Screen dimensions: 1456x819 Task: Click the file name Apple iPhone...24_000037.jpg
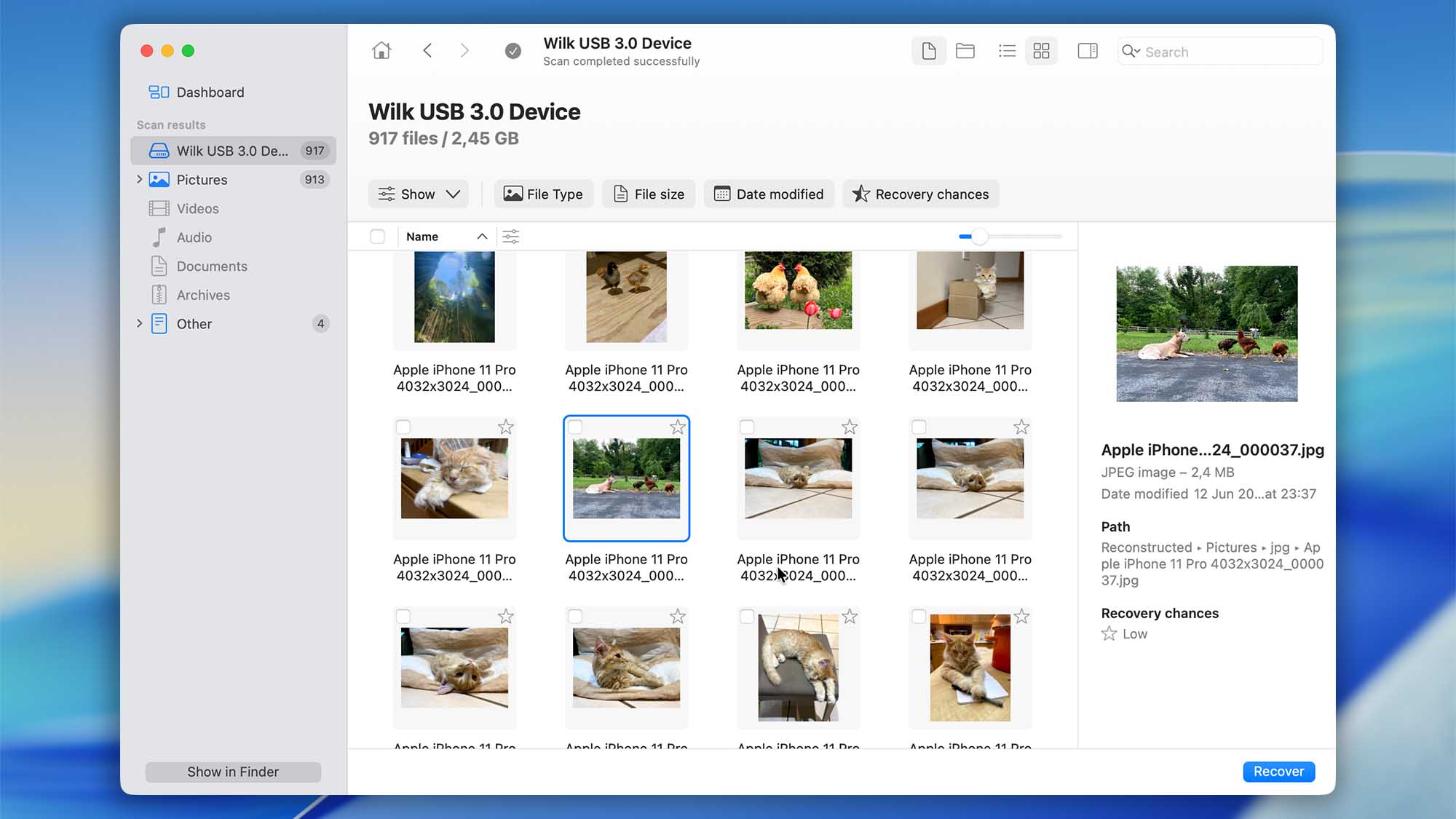pos(1212,450)
